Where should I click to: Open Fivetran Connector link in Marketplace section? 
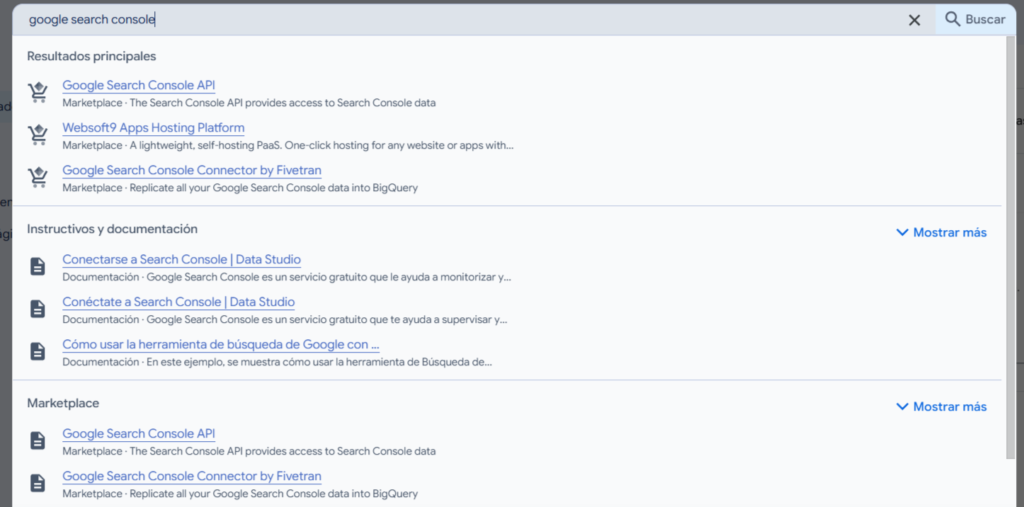[x=192, y=477]
